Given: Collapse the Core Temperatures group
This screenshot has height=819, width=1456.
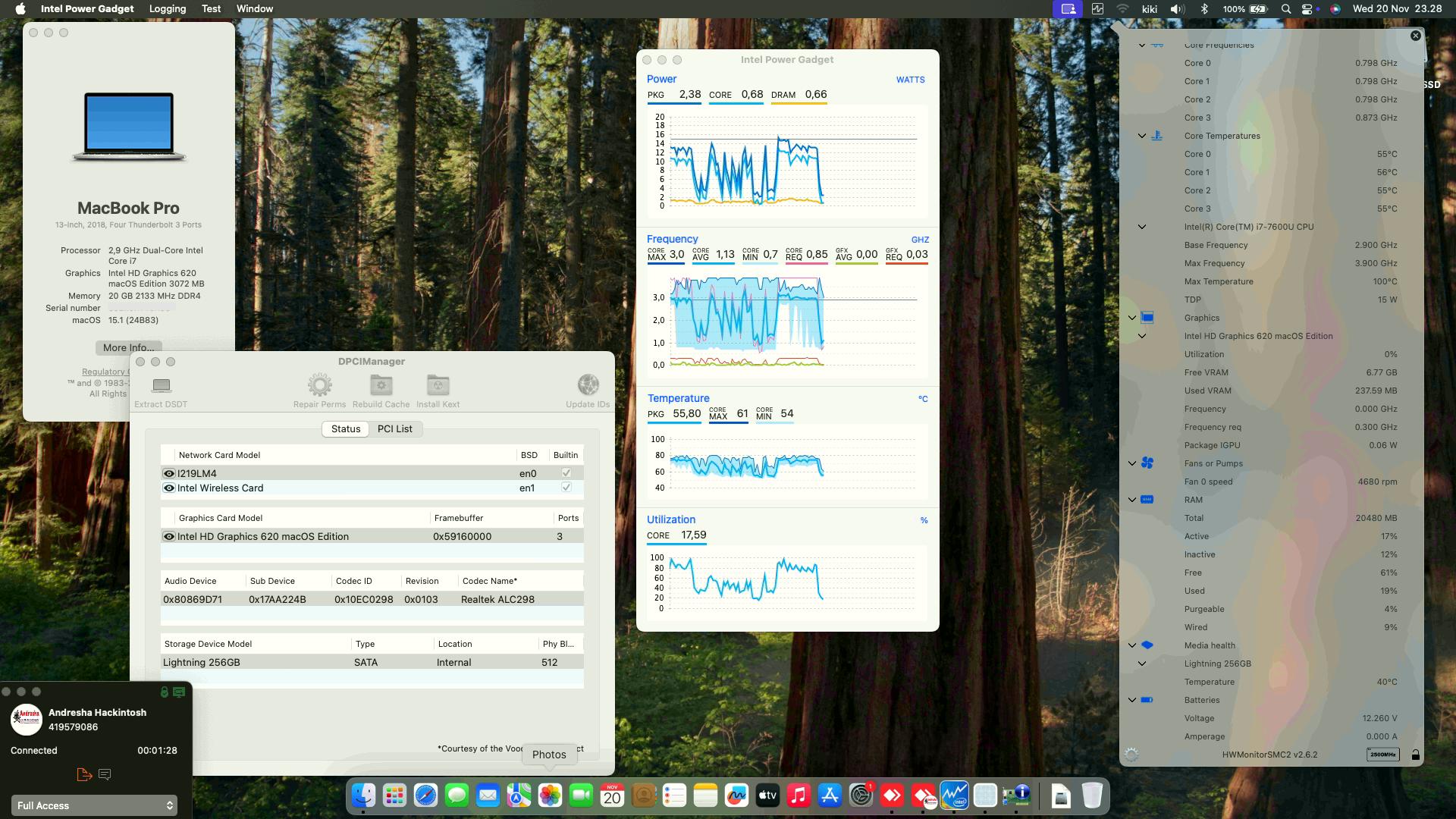Looking at the screenshot, I should (x=1142, y=136).
